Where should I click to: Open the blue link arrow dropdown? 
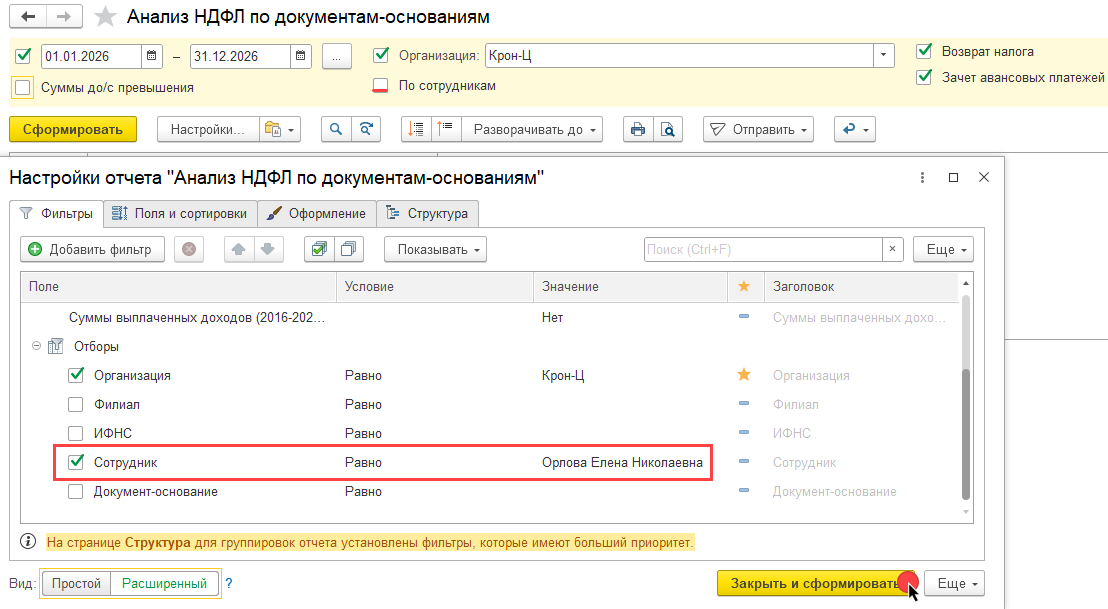(855, 130)
